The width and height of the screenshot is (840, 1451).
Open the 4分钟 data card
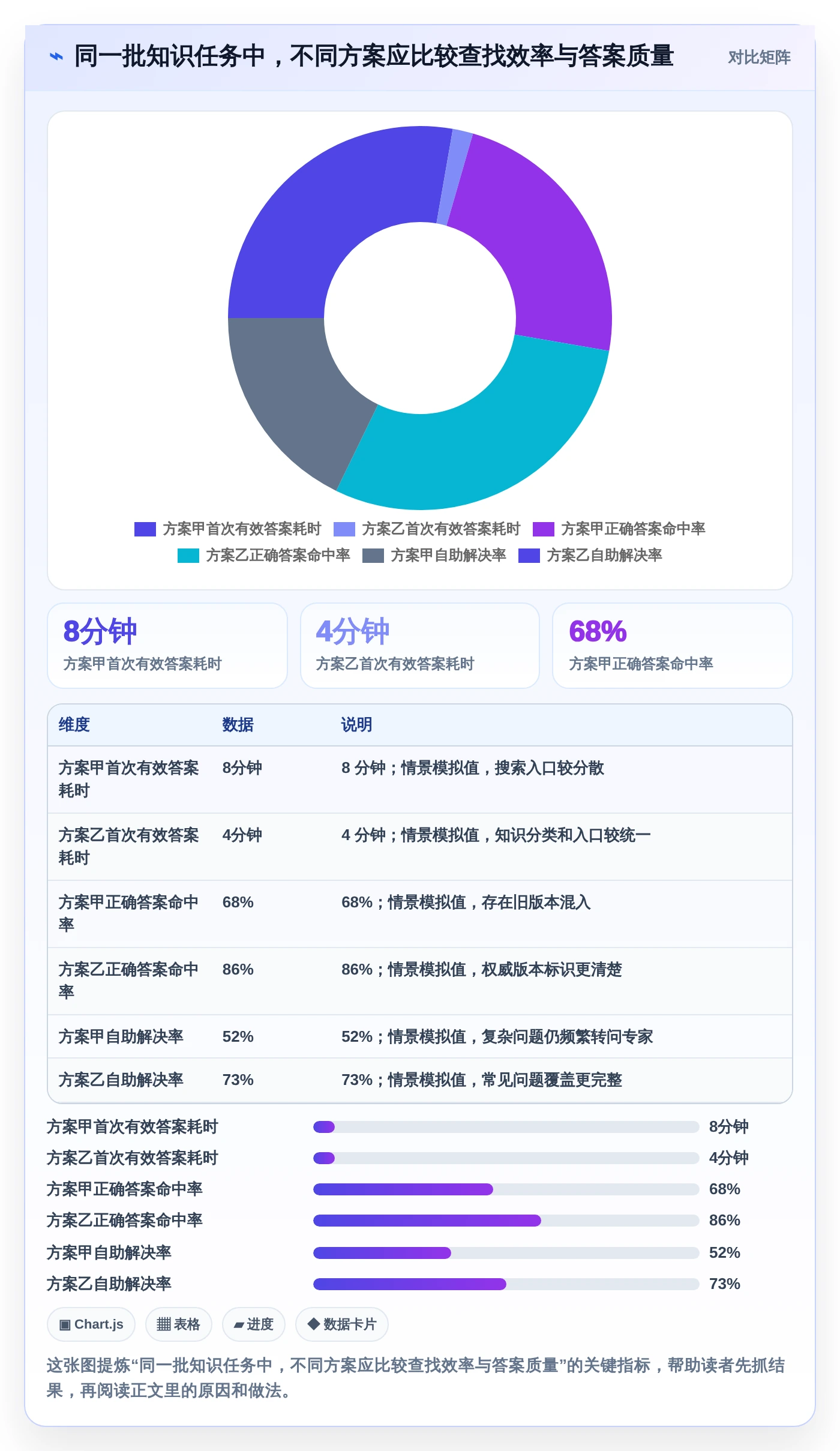point(420,646)
